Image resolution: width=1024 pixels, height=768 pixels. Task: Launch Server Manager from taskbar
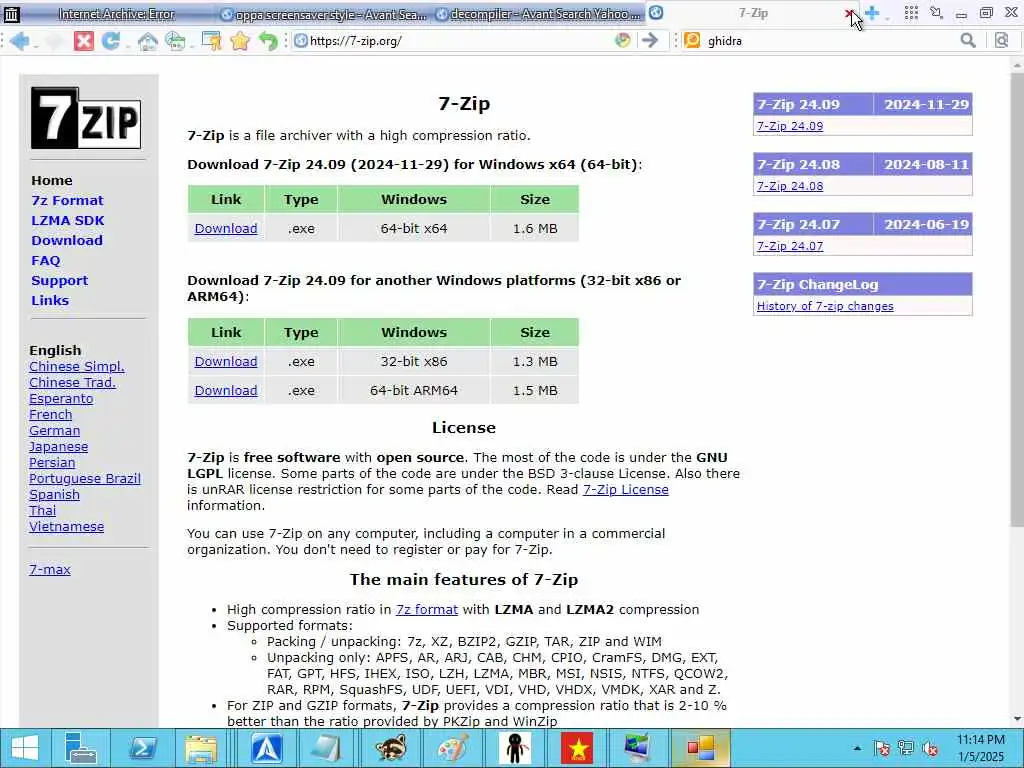(81, 748)
